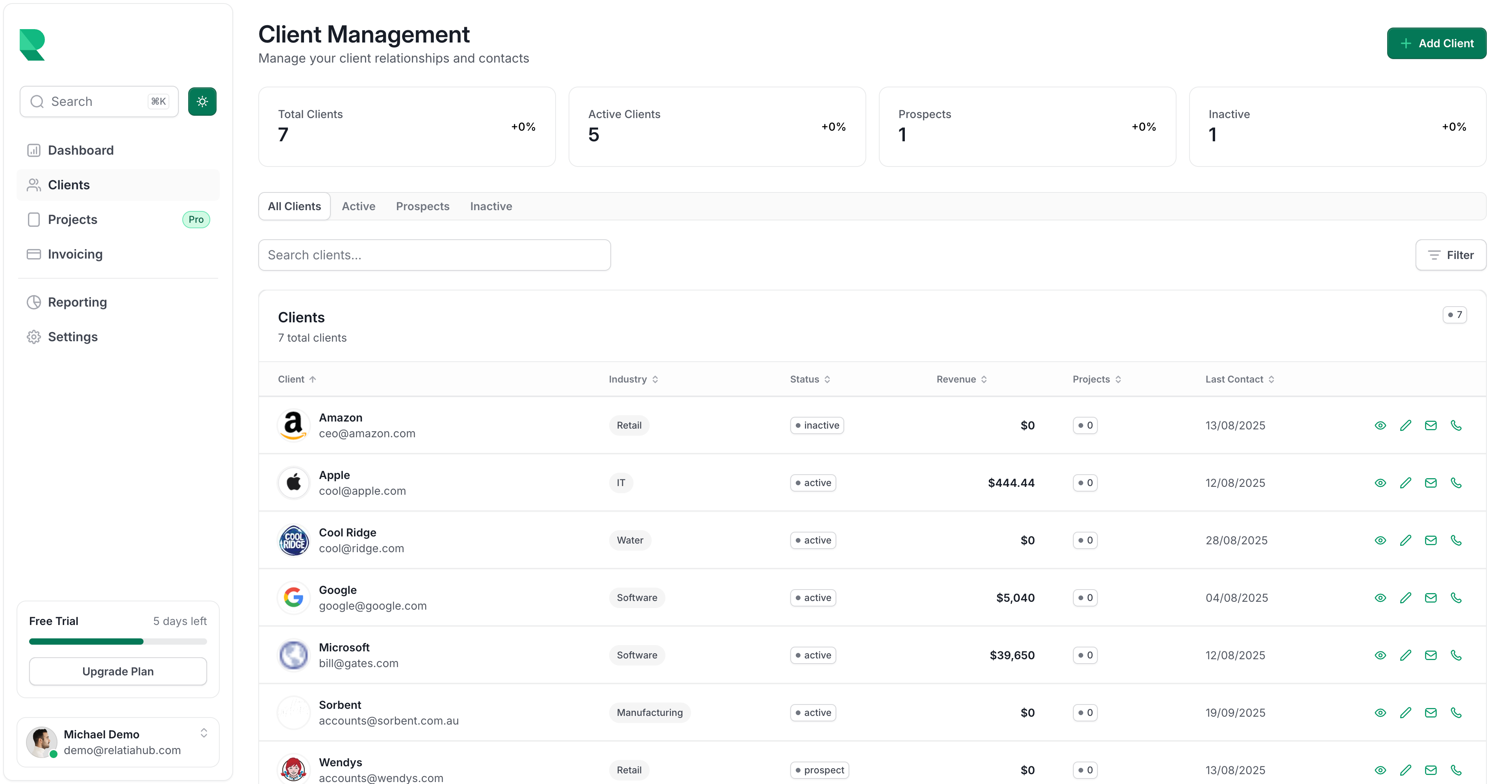Toggle the light/dark theme button
The image size is (1512, 784).
[x=202, y=102]
